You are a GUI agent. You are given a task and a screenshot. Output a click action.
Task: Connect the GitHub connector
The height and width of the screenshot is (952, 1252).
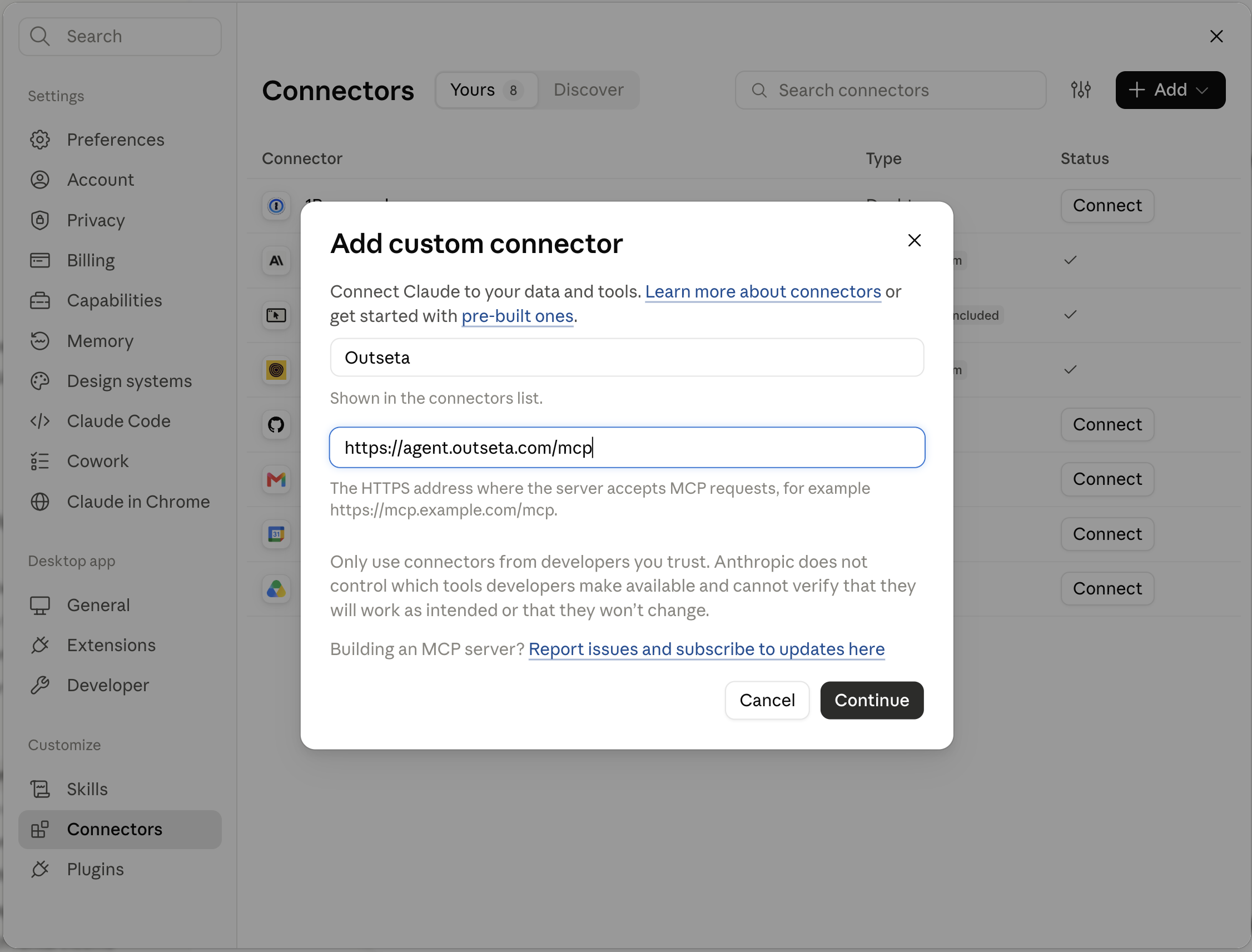tap(1107, 424)
